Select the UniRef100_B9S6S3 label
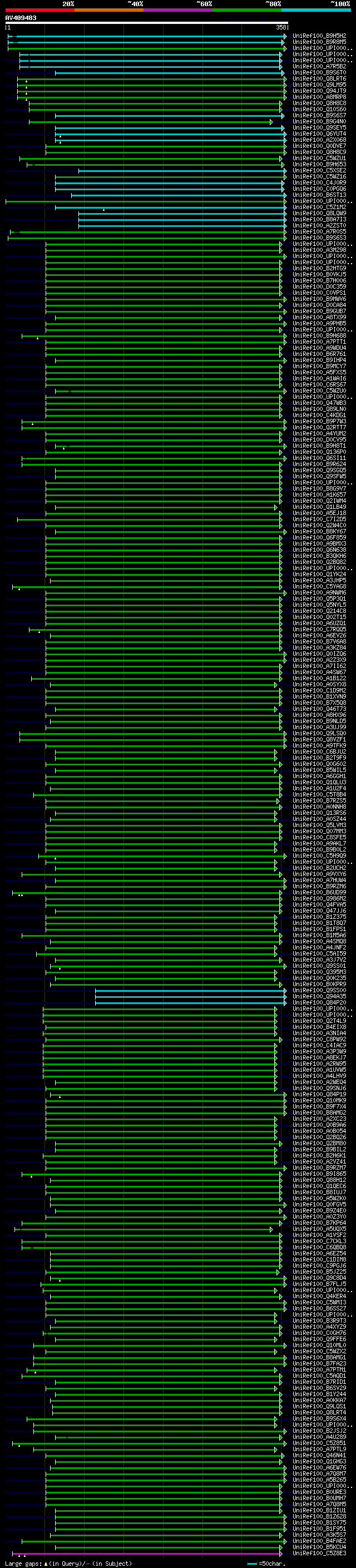The height and width of the screenshot is (1568, 356). tap(319, 238)
